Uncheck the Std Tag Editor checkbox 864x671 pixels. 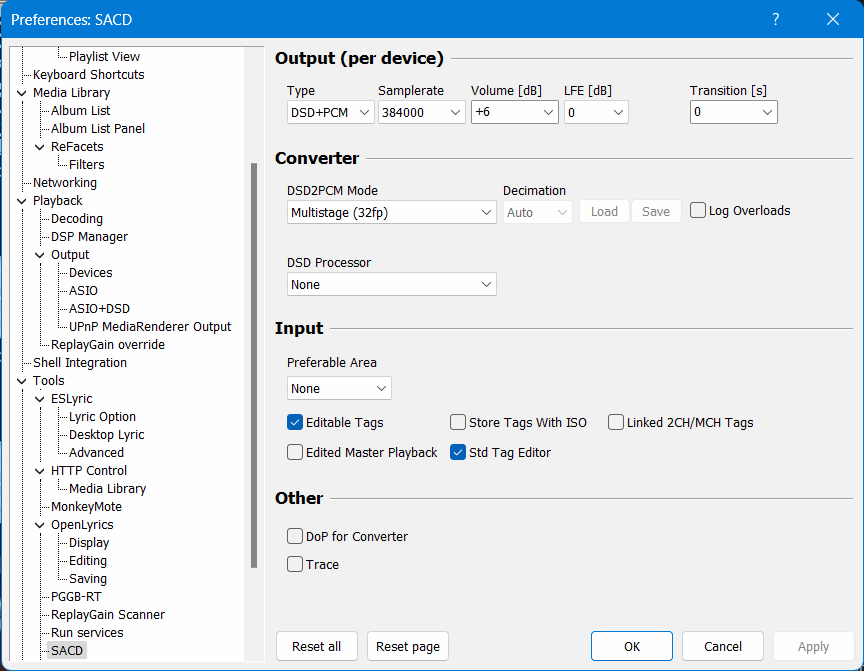458,452
